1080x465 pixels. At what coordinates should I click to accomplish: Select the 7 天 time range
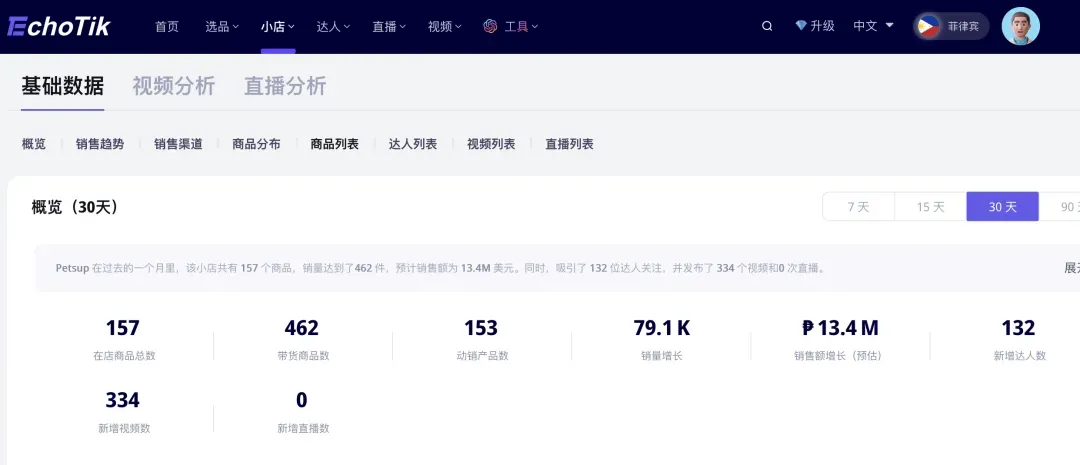tap(858, 207)
